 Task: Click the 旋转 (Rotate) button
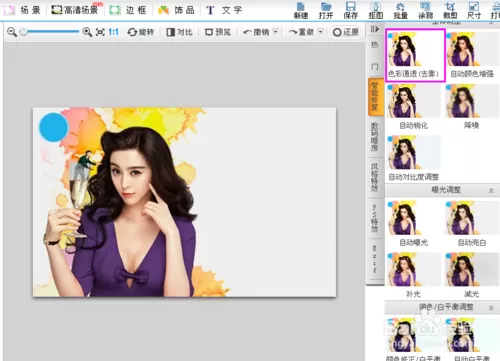pos(140,32)
